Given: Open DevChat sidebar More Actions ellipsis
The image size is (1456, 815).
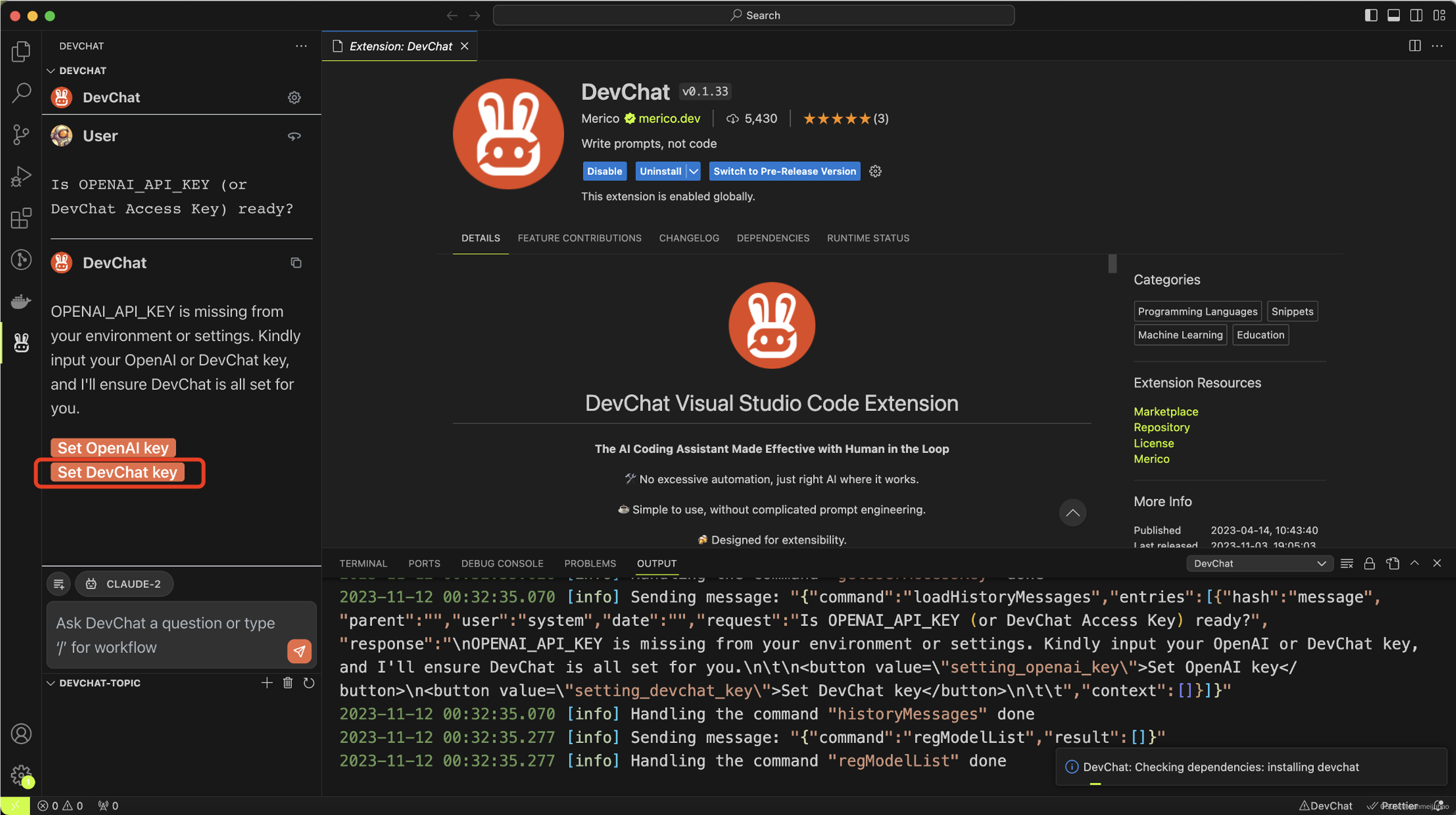Looking at the screenshot, I should pos(301,46).
